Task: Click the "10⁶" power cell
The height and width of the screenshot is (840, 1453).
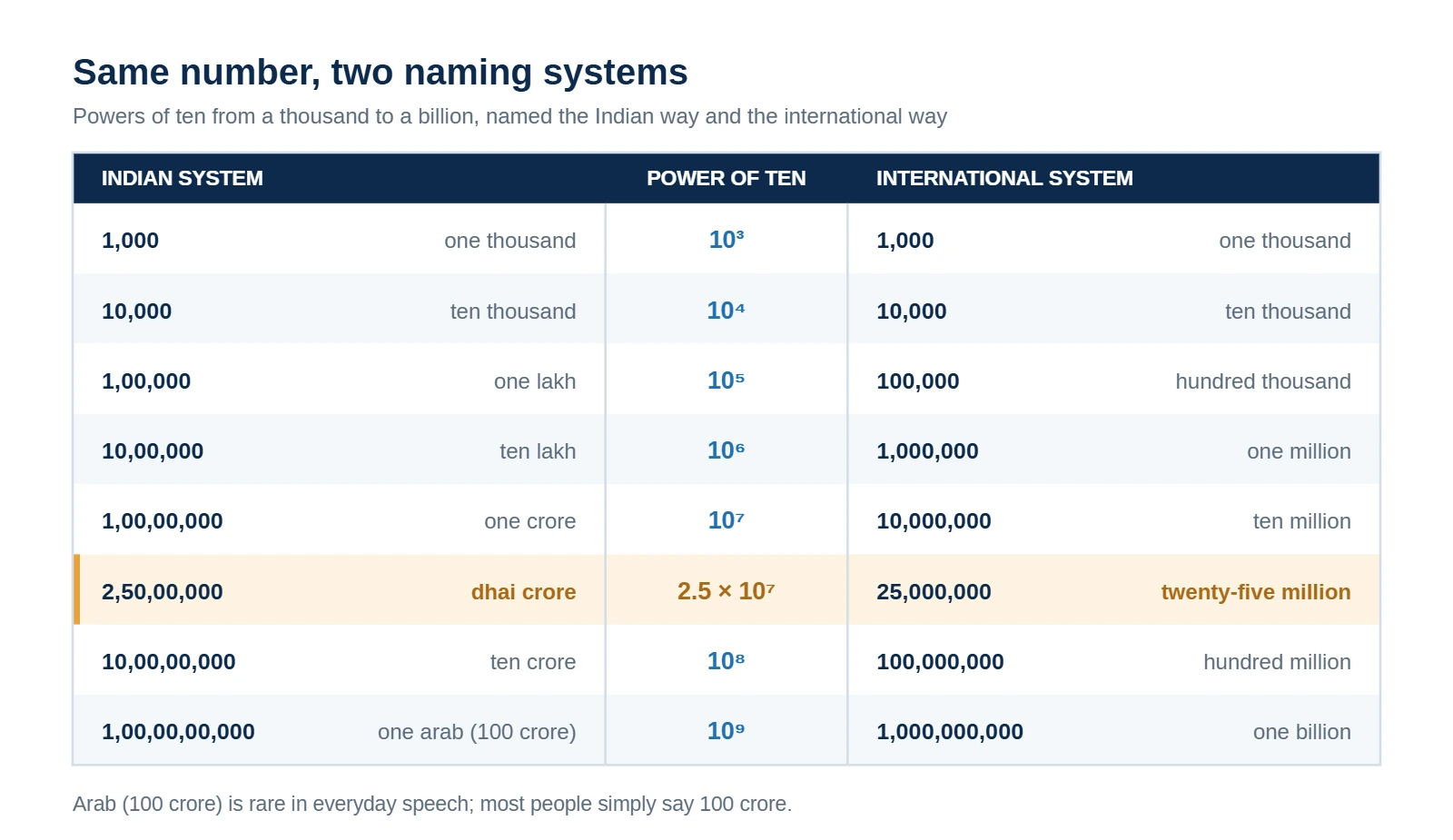Action: pyautogui.click(x=726, y=450)
